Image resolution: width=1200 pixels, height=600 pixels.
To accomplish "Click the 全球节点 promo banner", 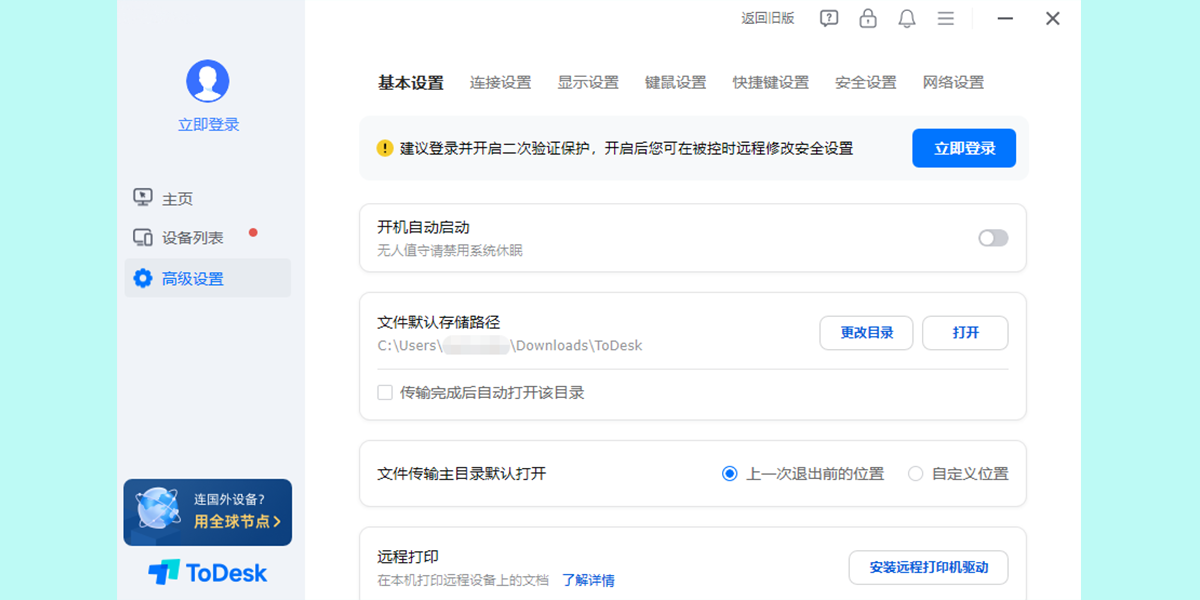I will tap(208, 512).
